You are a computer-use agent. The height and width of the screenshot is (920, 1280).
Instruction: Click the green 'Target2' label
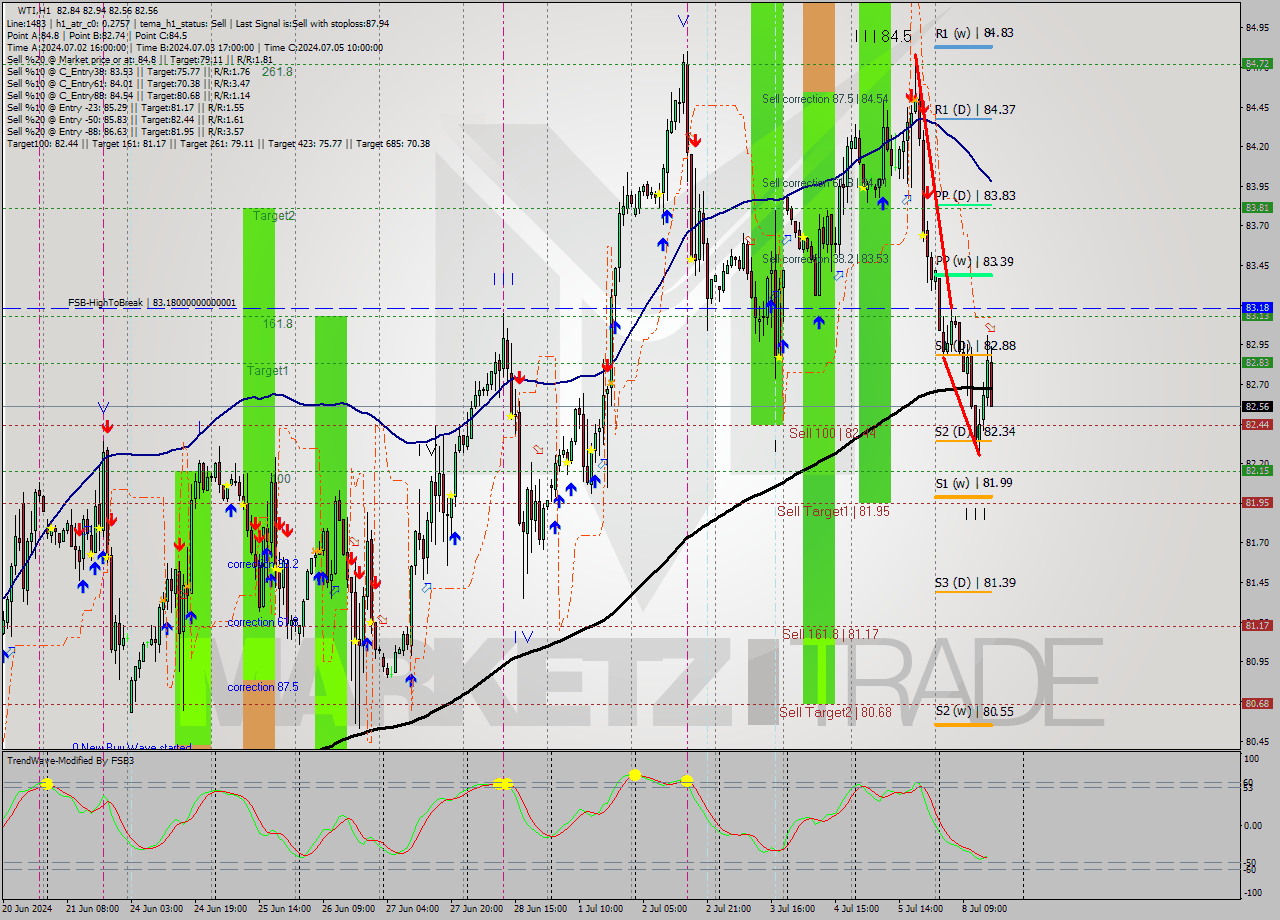(x=274, y=216)
